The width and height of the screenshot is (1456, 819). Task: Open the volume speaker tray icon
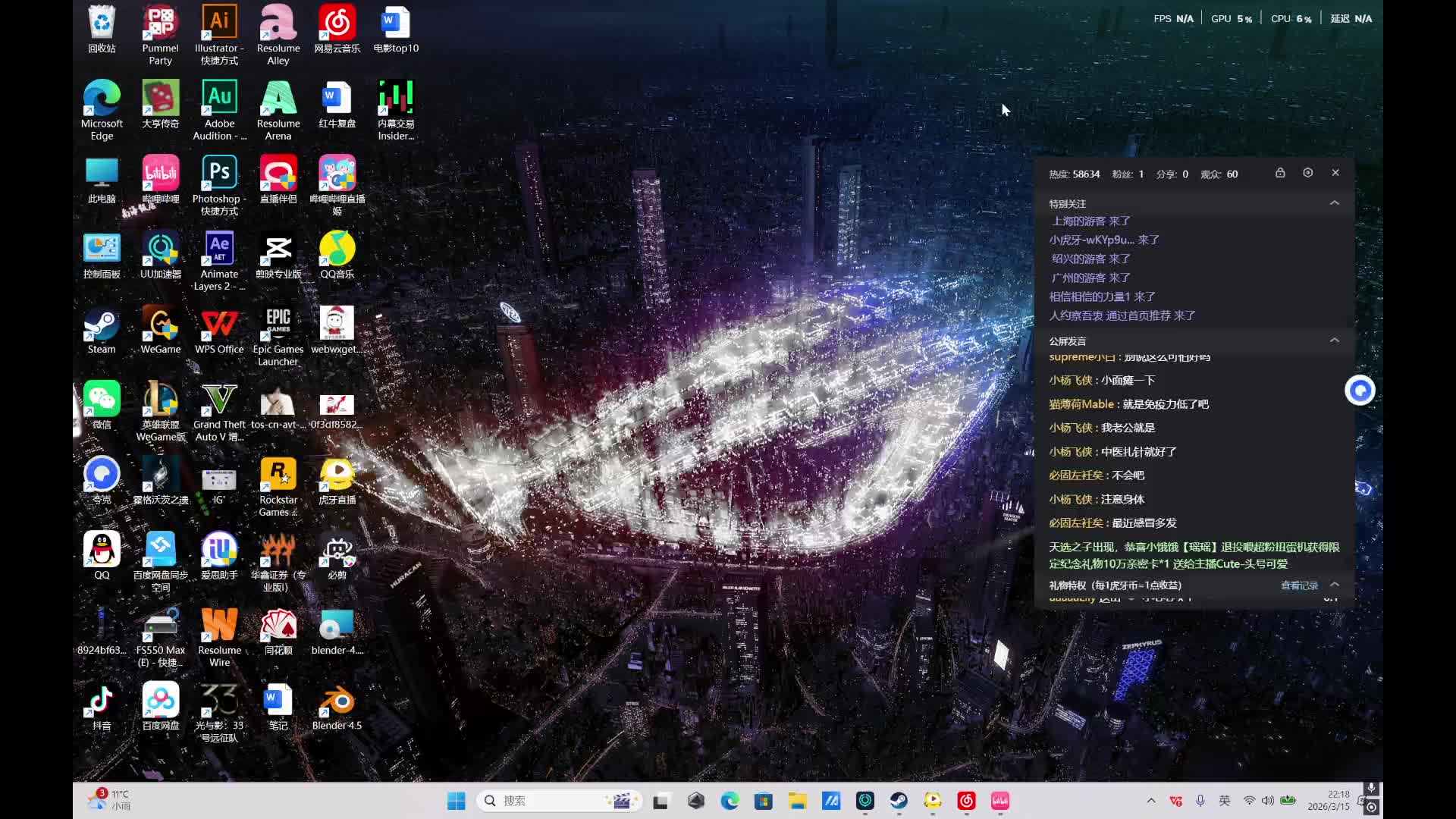(1268, 801)
